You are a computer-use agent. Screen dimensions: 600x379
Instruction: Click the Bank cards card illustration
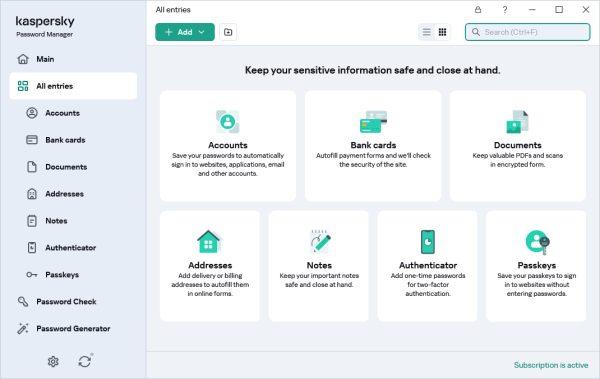(x=373, y=122)
